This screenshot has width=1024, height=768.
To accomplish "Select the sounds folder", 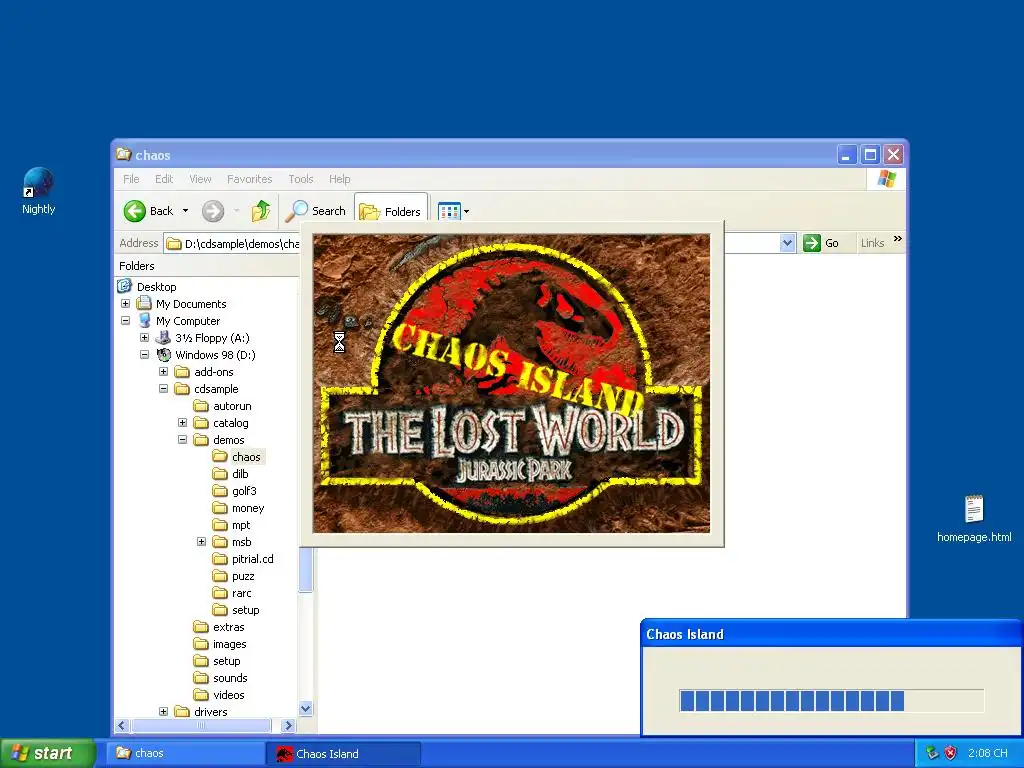I will click(230, 677).
